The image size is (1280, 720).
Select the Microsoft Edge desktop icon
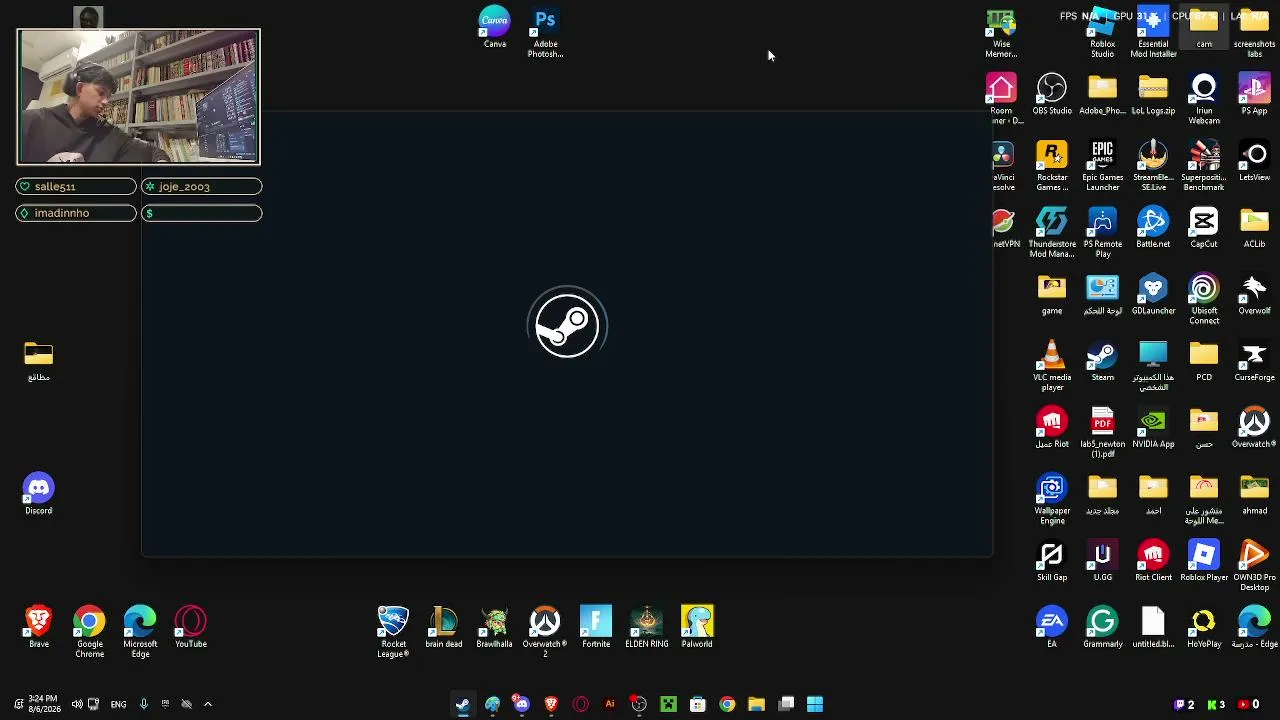pyautogui.click(x=140, y=633)
